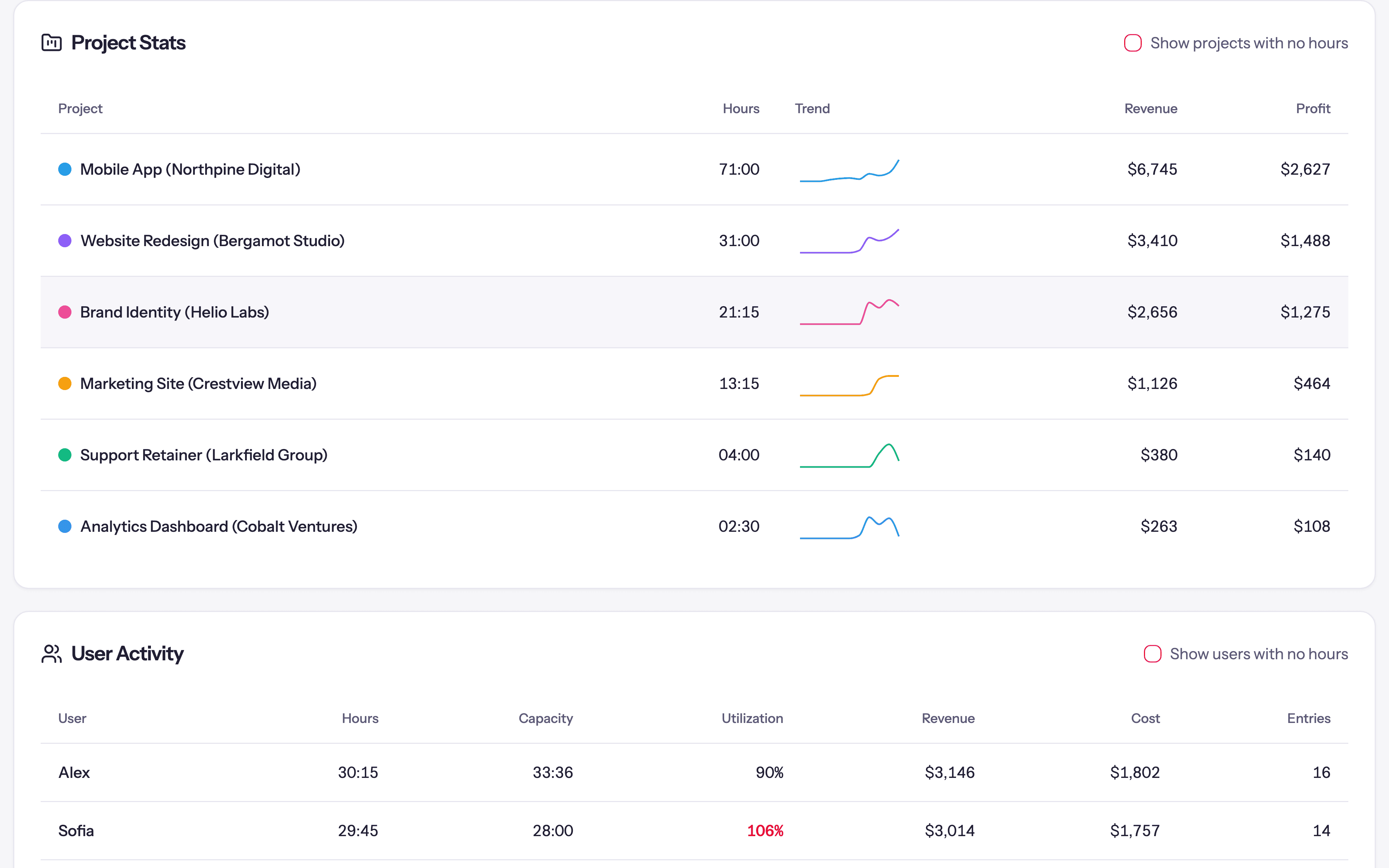This screenshot has height=868, width=1389.
Task: Open Support Retainer (Larkfield Group) project
Action: coord(204,455)
